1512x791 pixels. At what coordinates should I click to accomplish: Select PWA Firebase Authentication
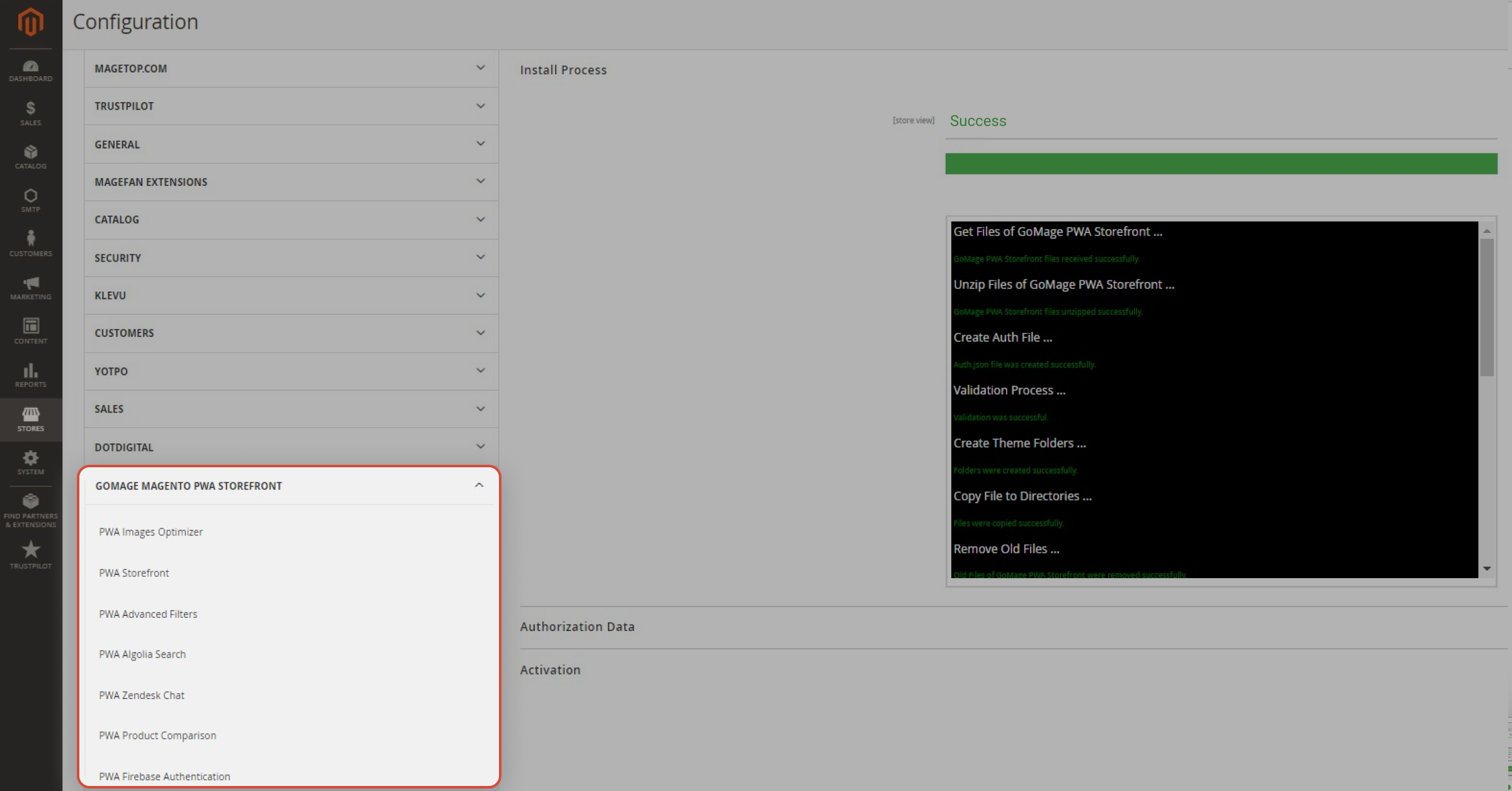[164, 777]
